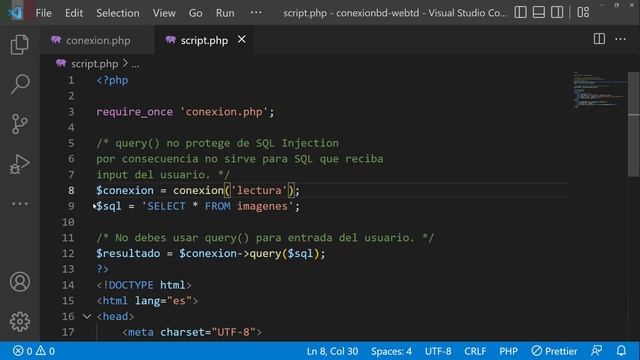Click the <!DOCTYPE html> line

(x=144, y=284)
